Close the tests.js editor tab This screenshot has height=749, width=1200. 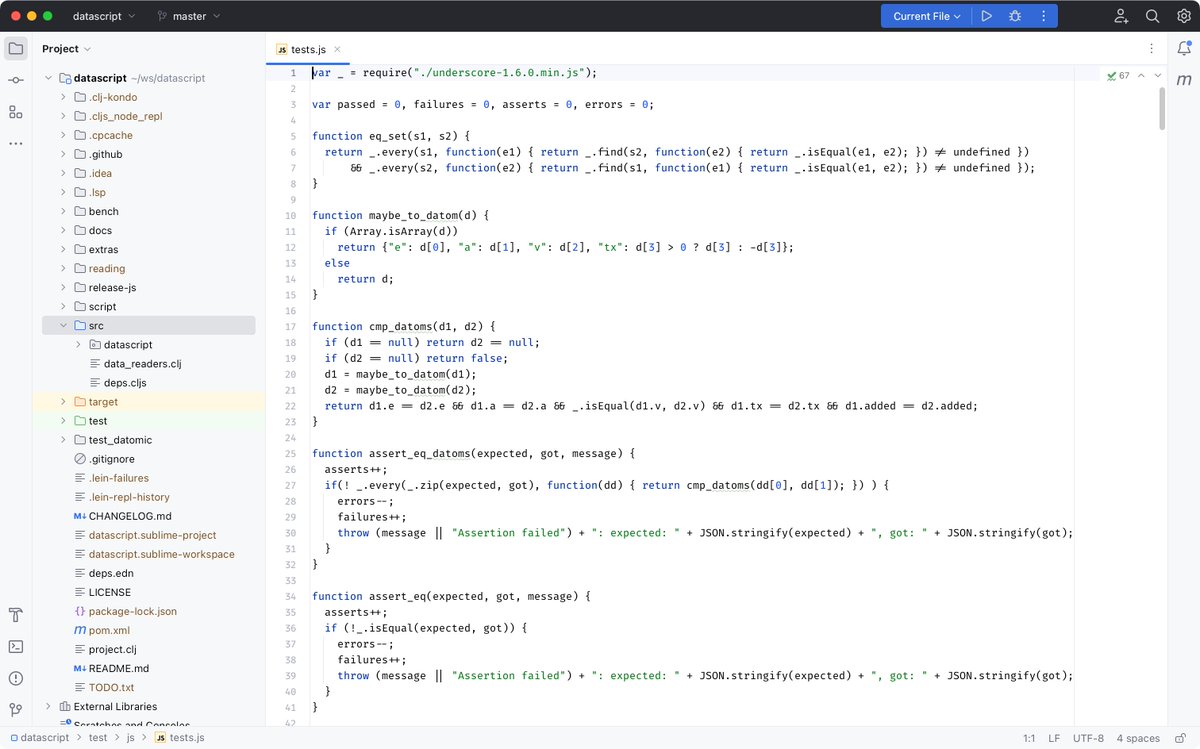coord(337,49)
